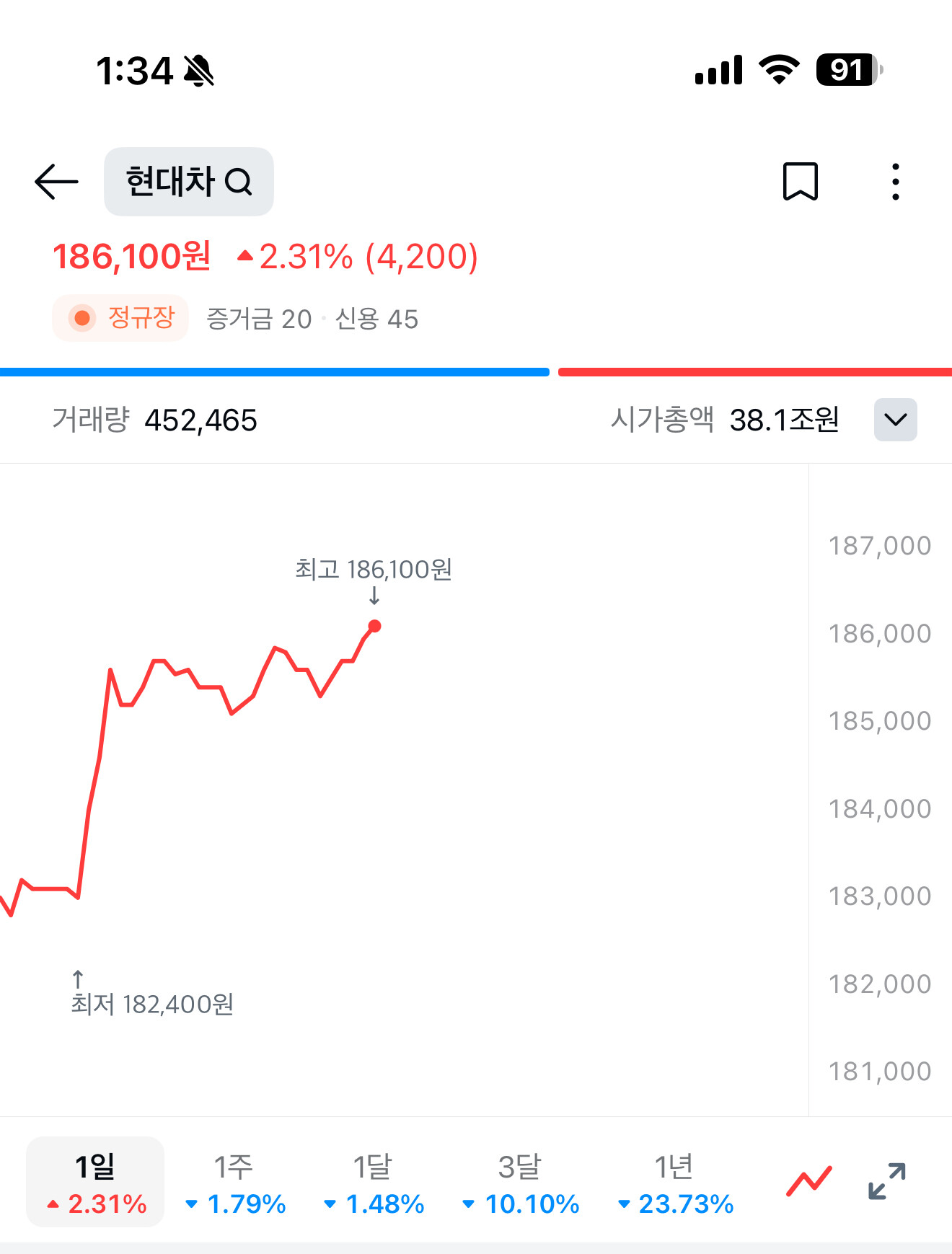Viewport: 952px width, 1254px height.
Task: Tap the back arrow icon
Action: [56, 182]
